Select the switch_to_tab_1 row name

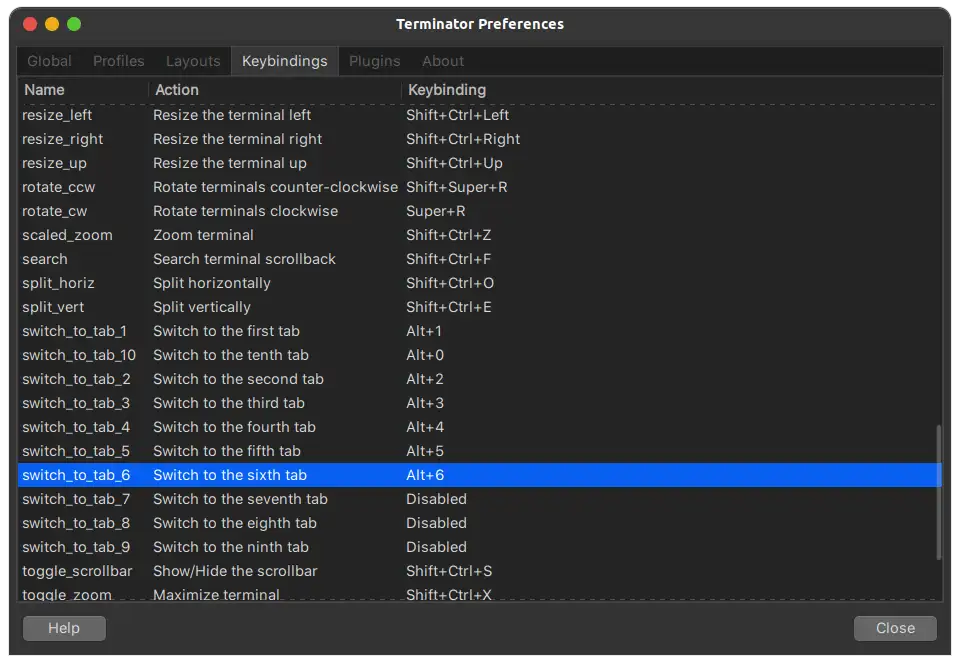(x=74, y=331)
